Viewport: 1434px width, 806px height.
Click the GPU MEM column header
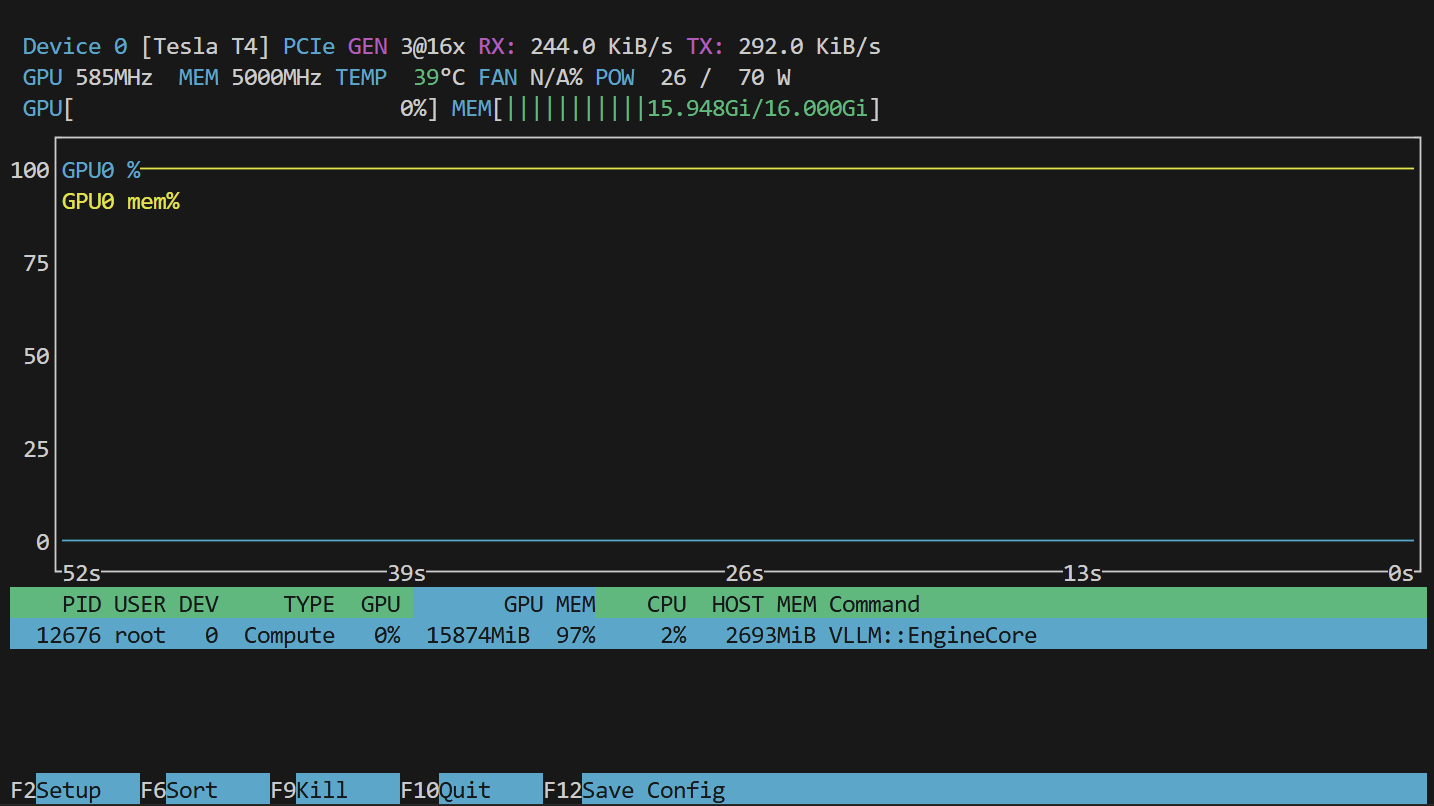pyautogui.click(x=549, y=604)
